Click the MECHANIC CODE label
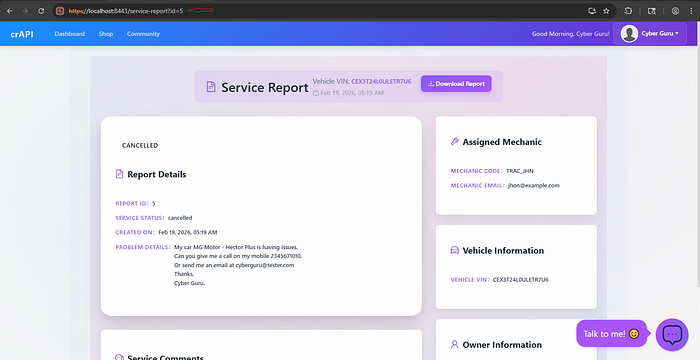Image resolution: width=700 pixels, height=360 pixels. [477, 171]
